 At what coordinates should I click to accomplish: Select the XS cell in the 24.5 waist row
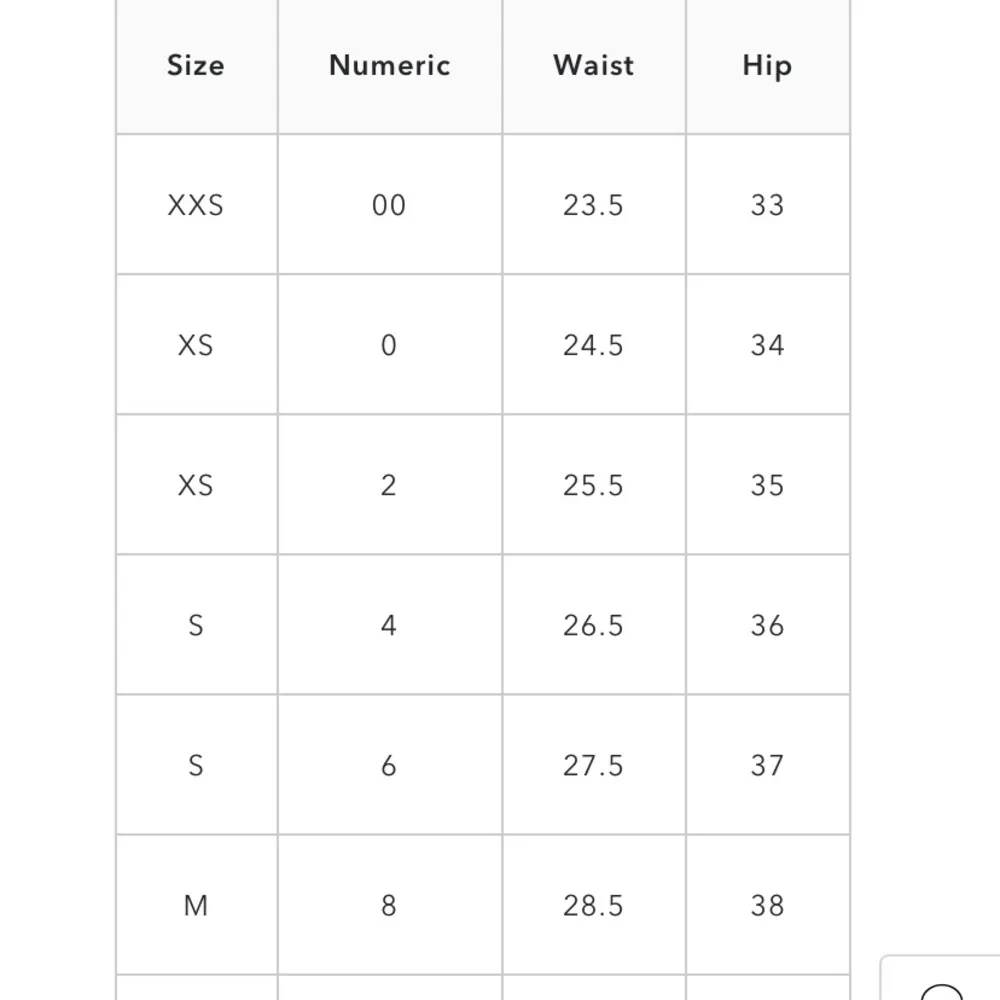tap(196, 345)
